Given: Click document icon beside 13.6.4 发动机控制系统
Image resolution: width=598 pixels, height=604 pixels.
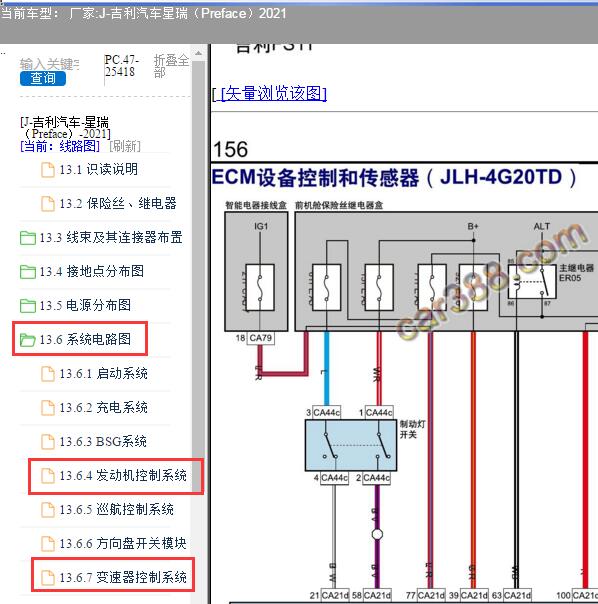Looking at the screenshot, I should (48, 476).
